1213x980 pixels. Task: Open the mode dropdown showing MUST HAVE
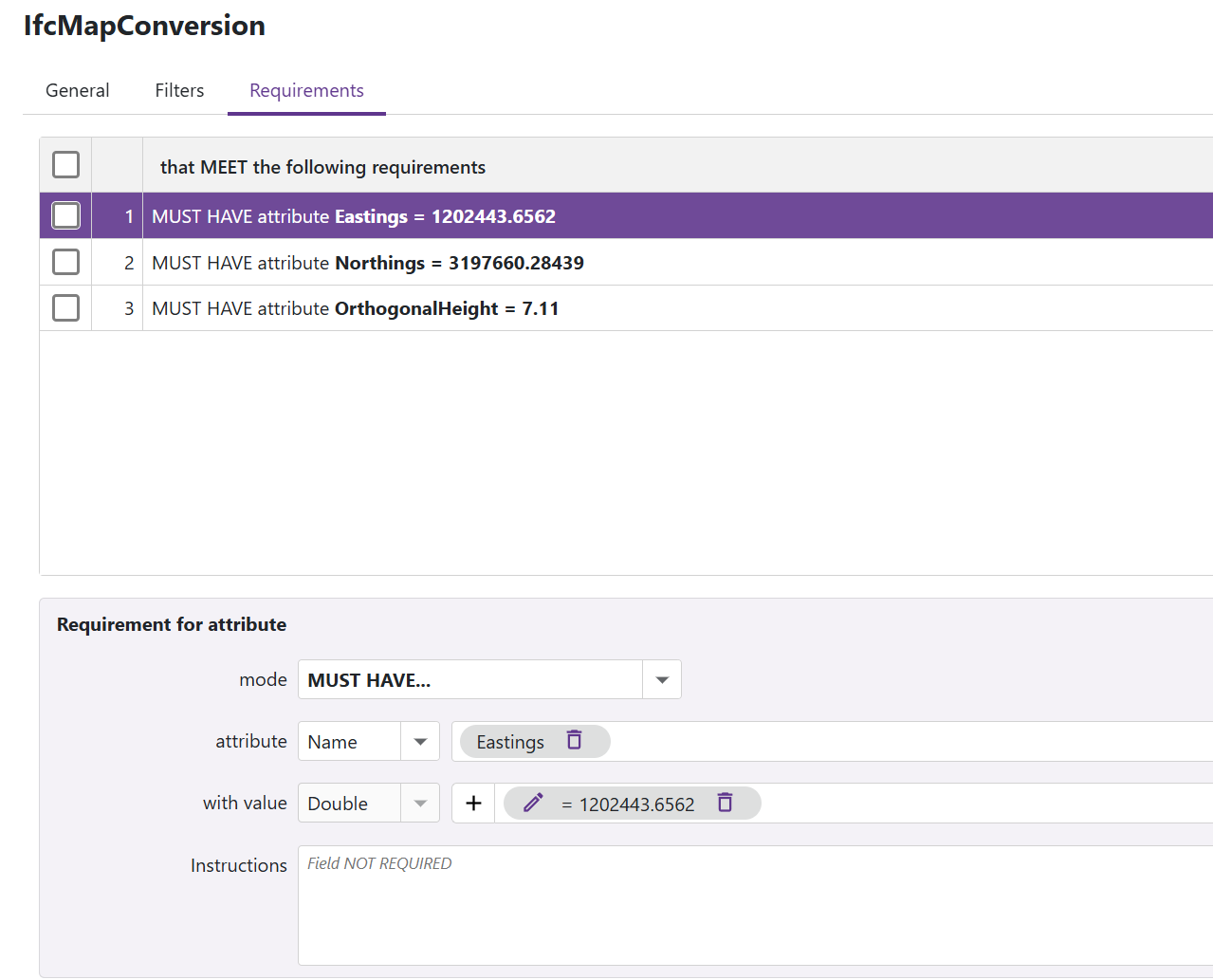661,679
